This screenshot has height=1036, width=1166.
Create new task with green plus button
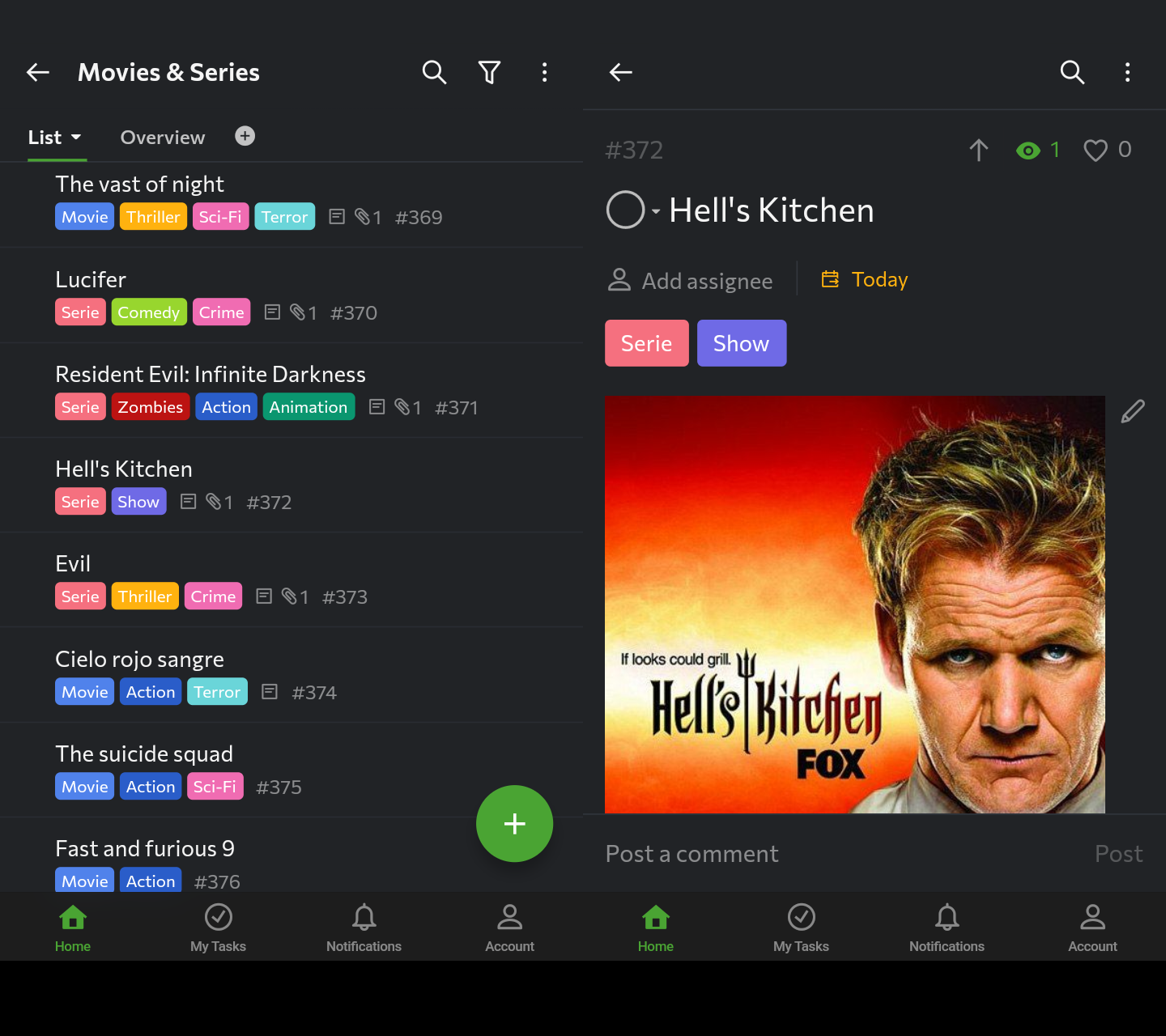[514, 824]
